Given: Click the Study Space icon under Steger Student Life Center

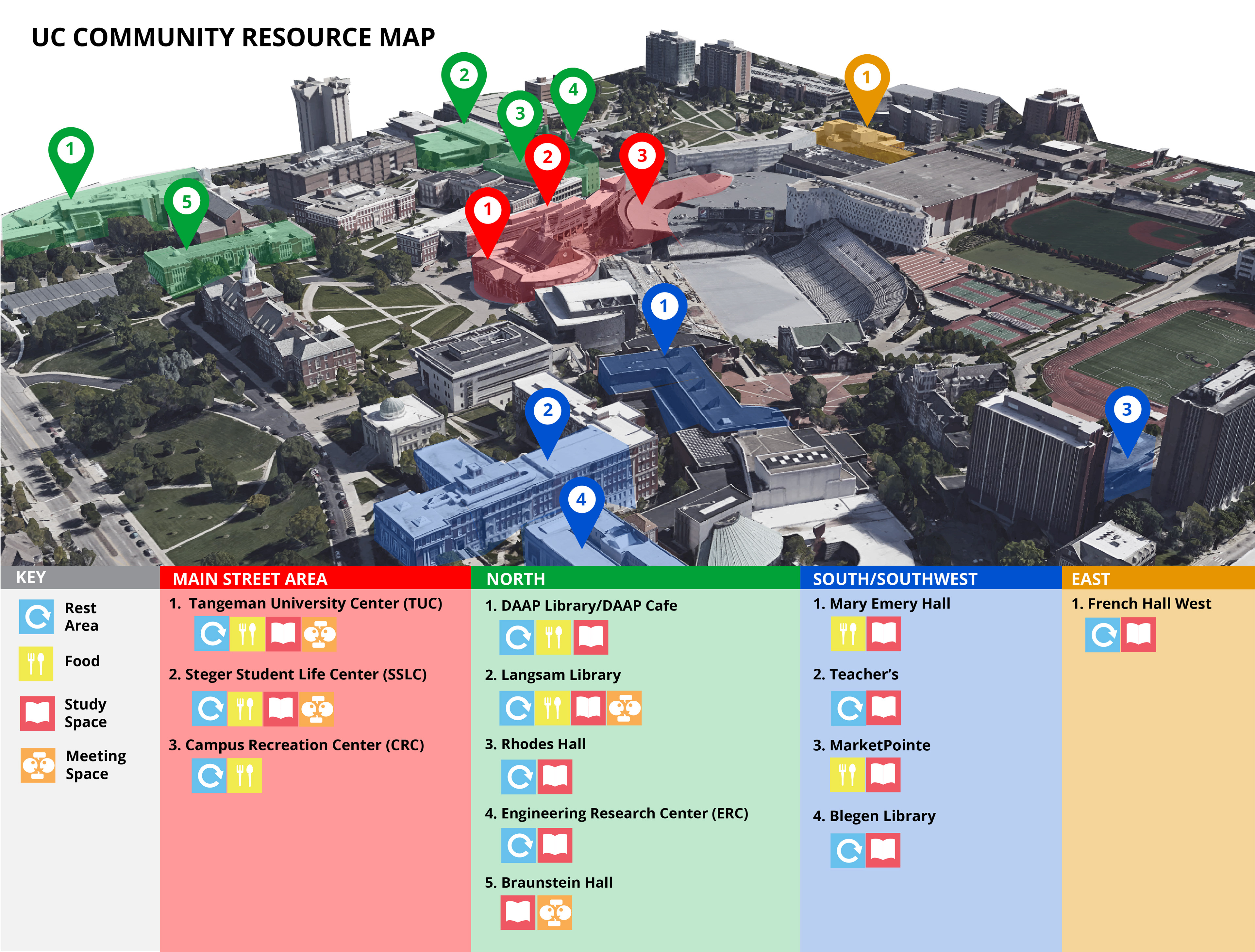Looking at the screenshot, I should pos(280,709).
